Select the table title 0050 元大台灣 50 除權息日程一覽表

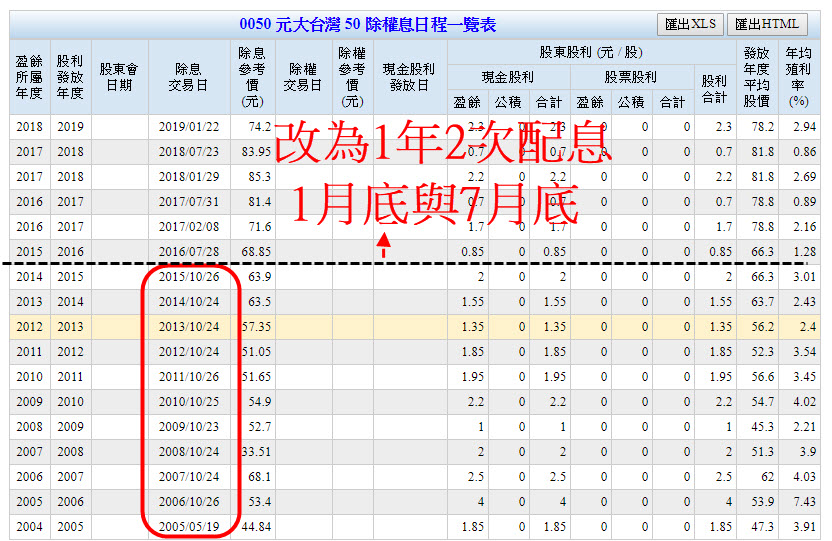point(367,24)
